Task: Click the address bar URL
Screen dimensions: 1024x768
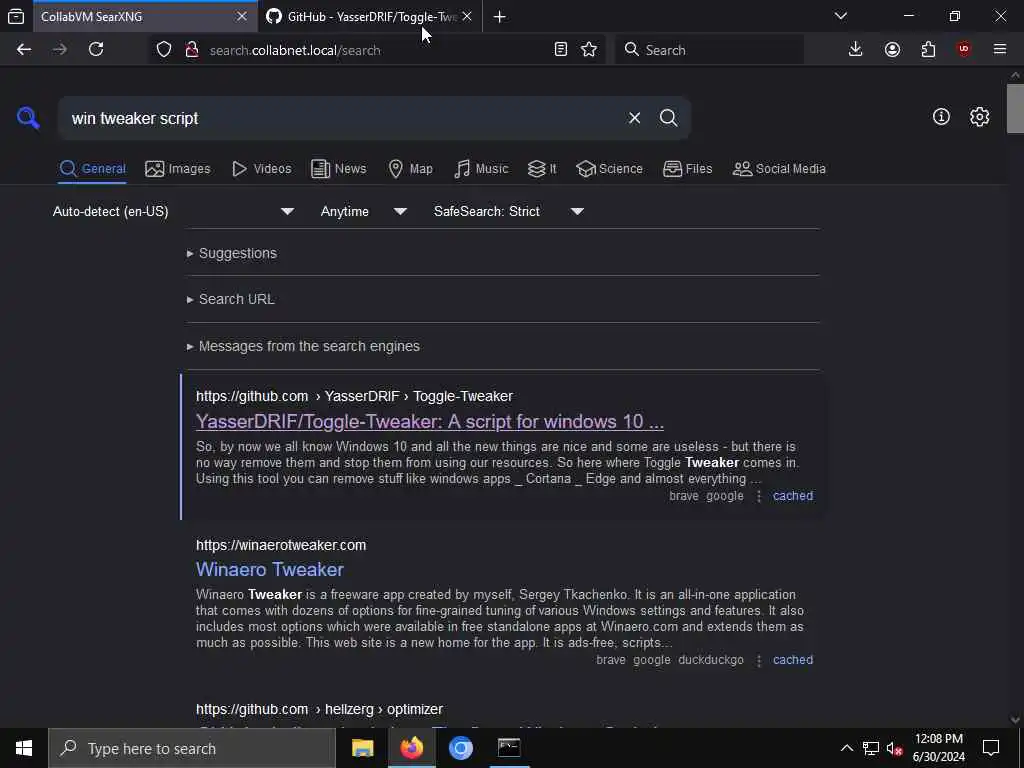Action: coord(295,50)
